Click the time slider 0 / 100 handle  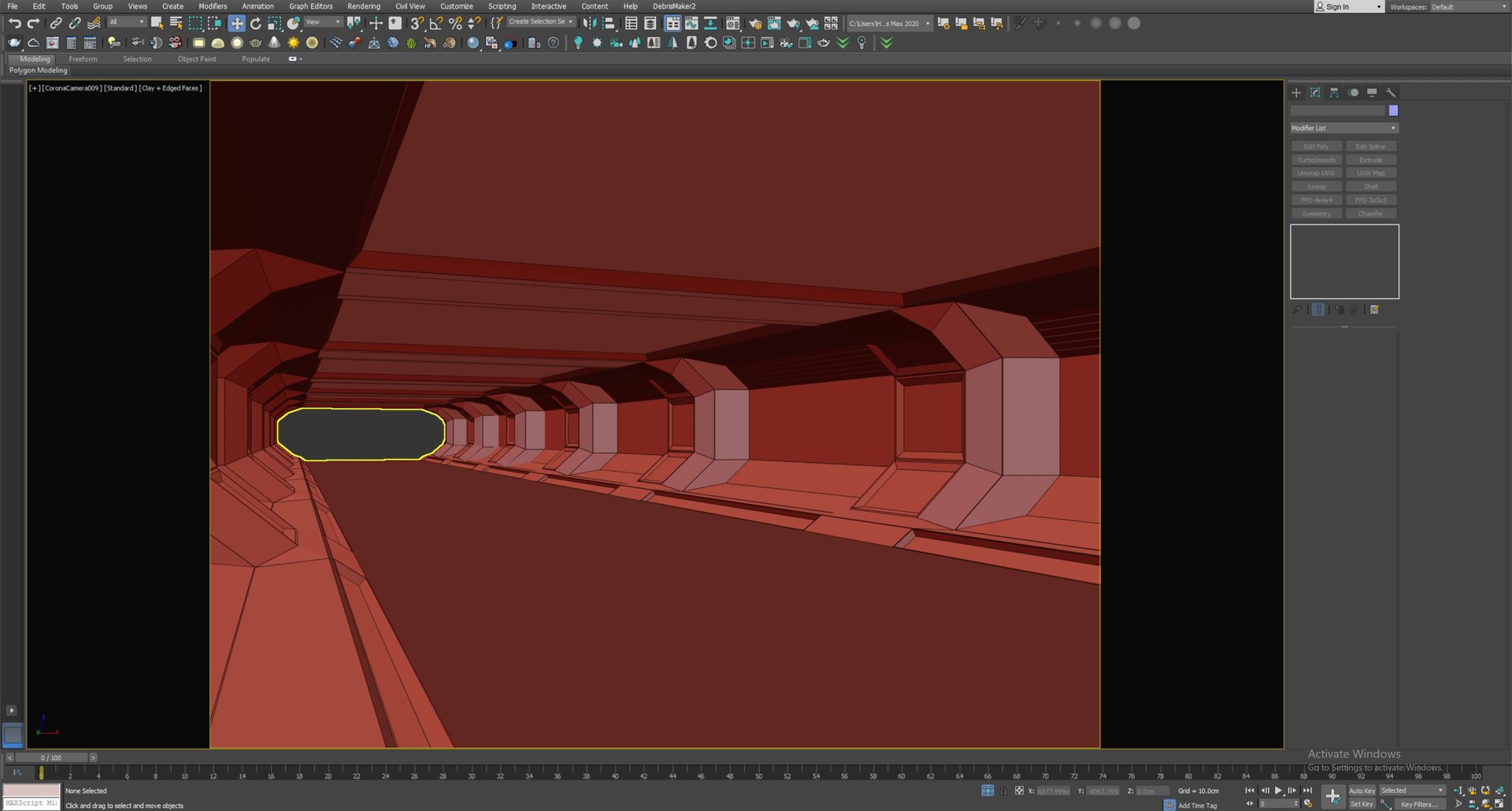point(51,757)
